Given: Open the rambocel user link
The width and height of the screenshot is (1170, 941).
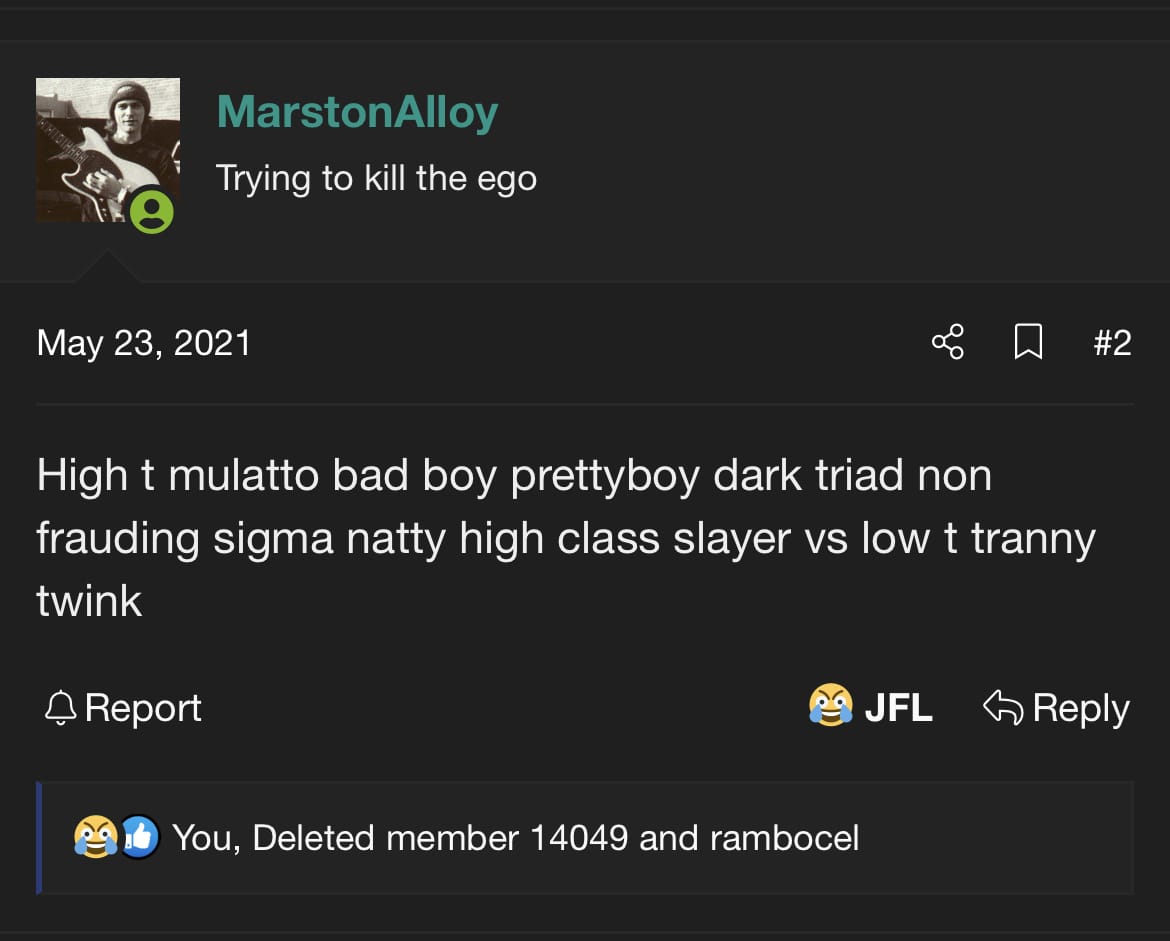Looking at the screenshot, I should coord(784,838).
